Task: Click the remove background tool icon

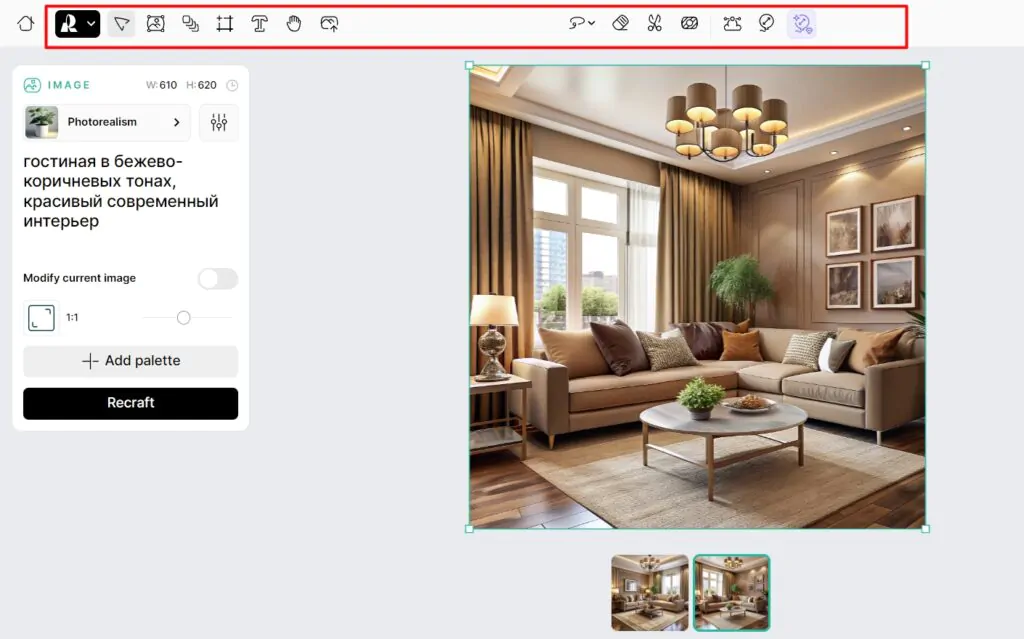Action: pyautogui.click(x=689, y=24)
